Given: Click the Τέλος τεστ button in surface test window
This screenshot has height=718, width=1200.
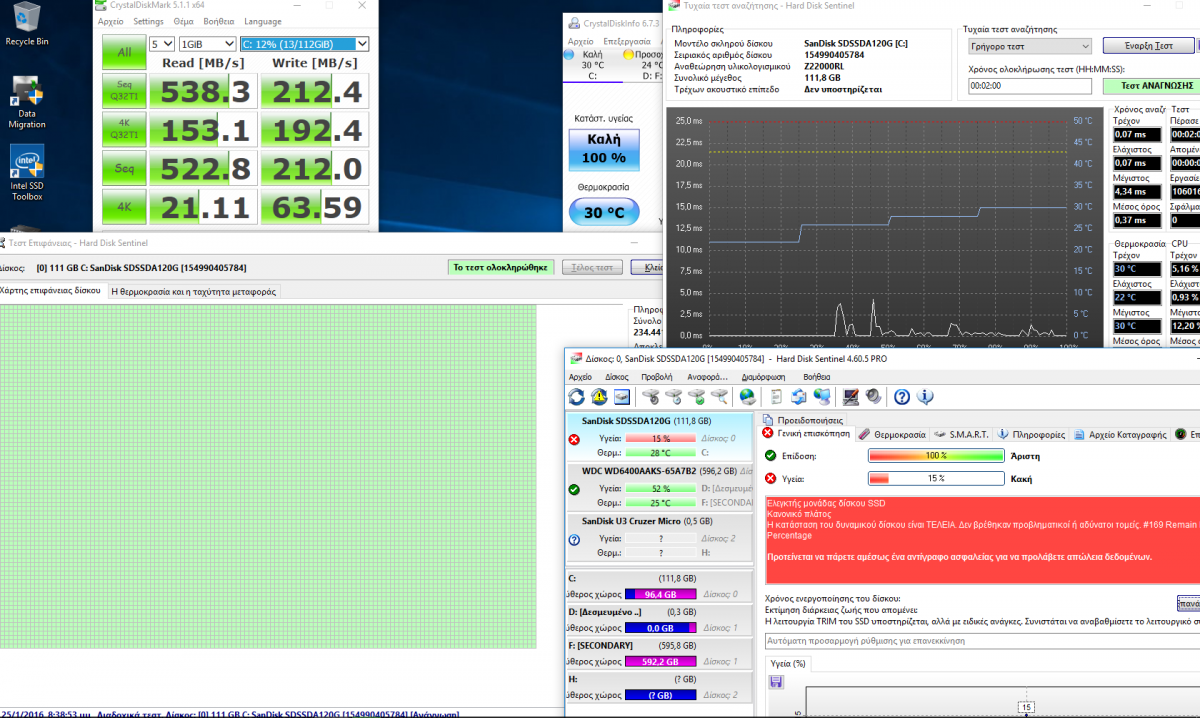Looking at the screenshot, I should coord(591,267).
